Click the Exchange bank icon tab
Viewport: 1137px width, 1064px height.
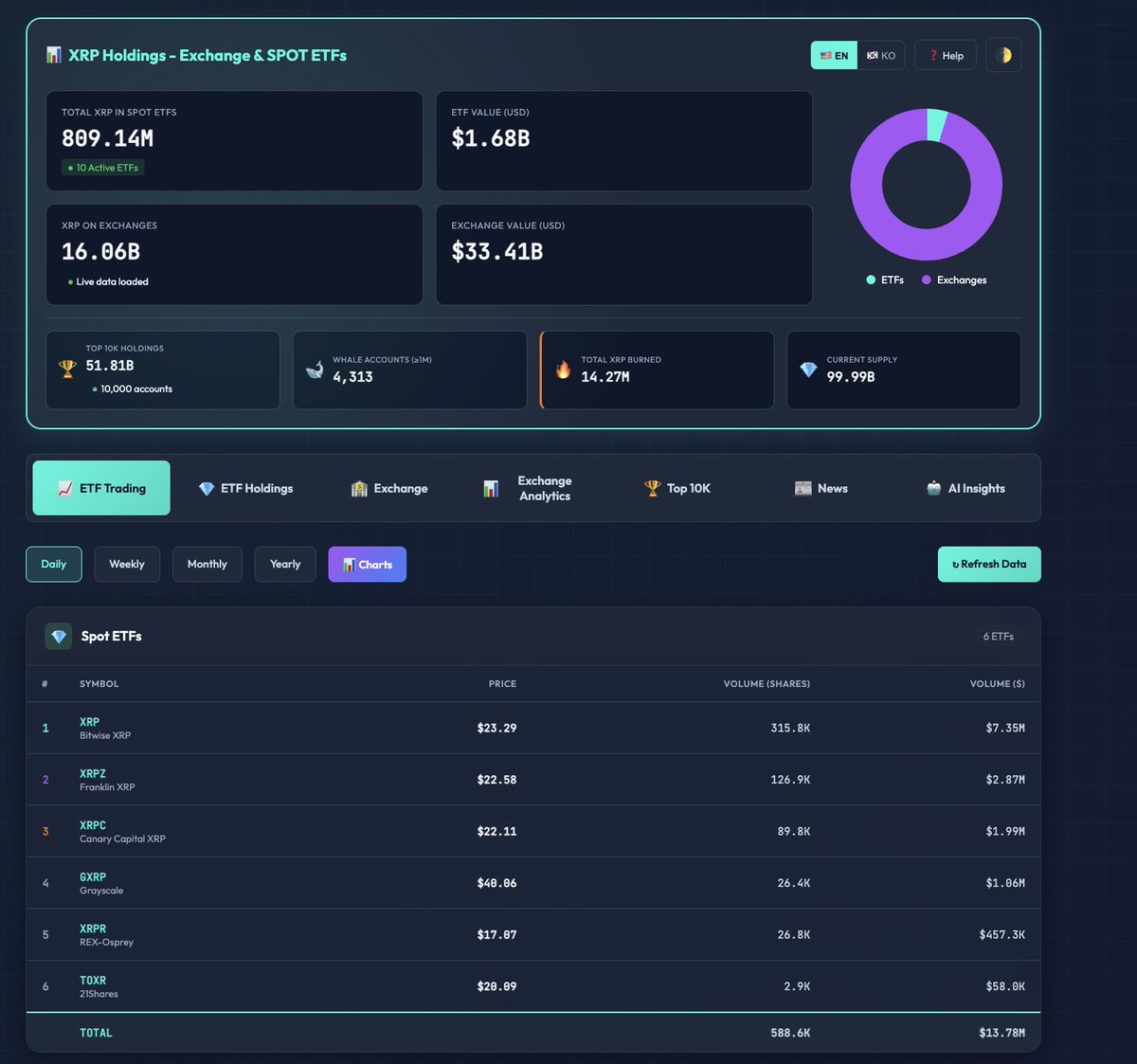click(358, 488)
